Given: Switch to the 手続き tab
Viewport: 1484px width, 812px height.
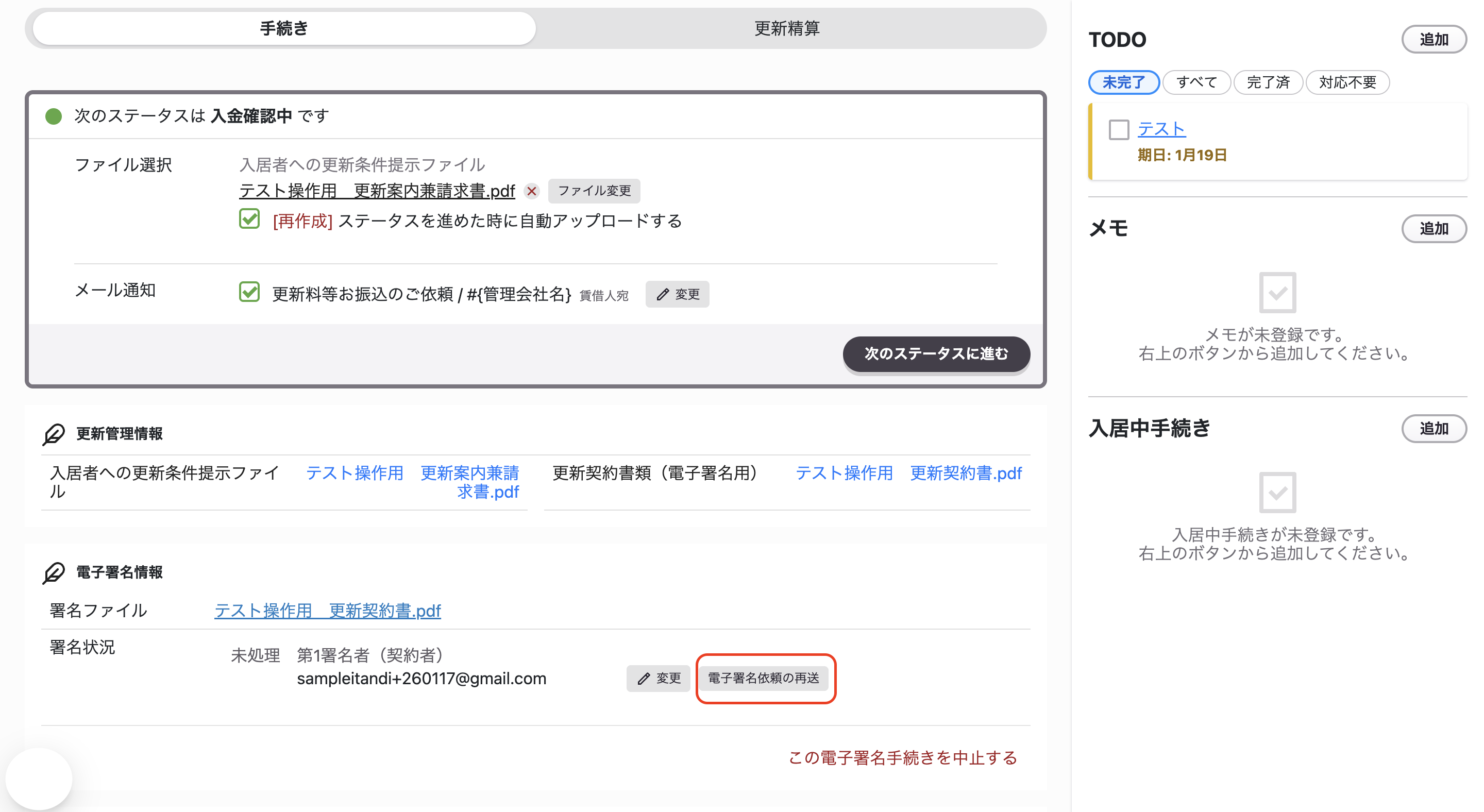Looking at the screenshot, I should (284, 28).
